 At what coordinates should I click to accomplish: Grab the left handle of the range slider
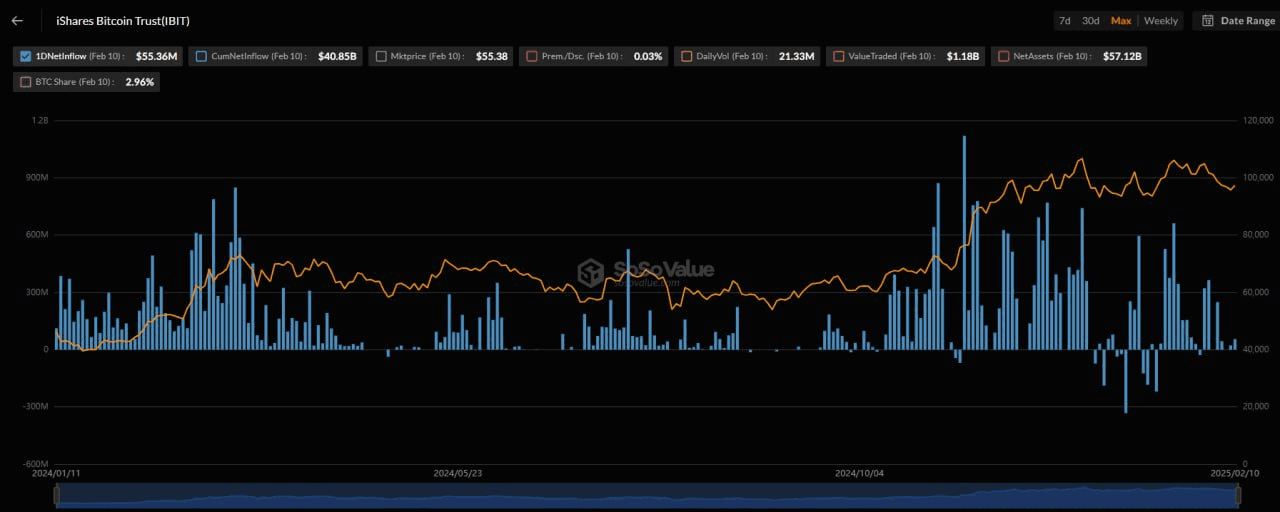coord(56,495)
